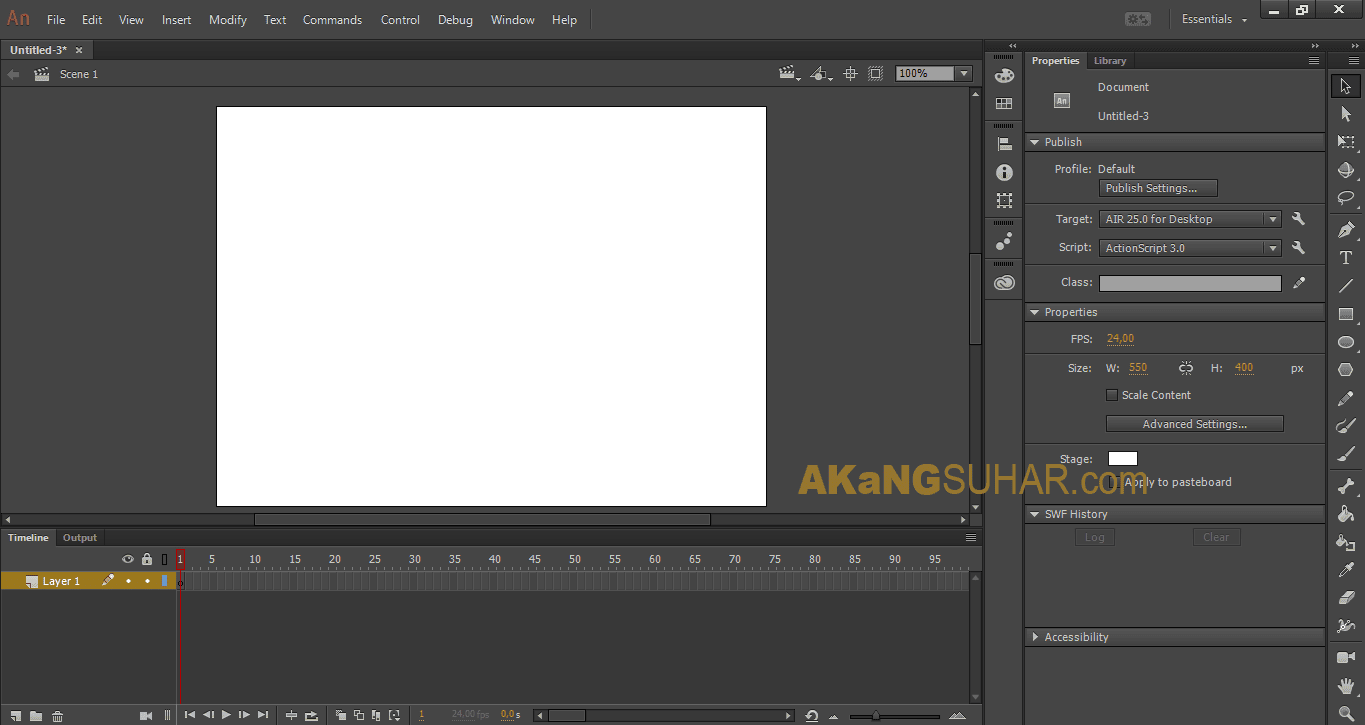Collapse the Publish section

[1035, 142]
